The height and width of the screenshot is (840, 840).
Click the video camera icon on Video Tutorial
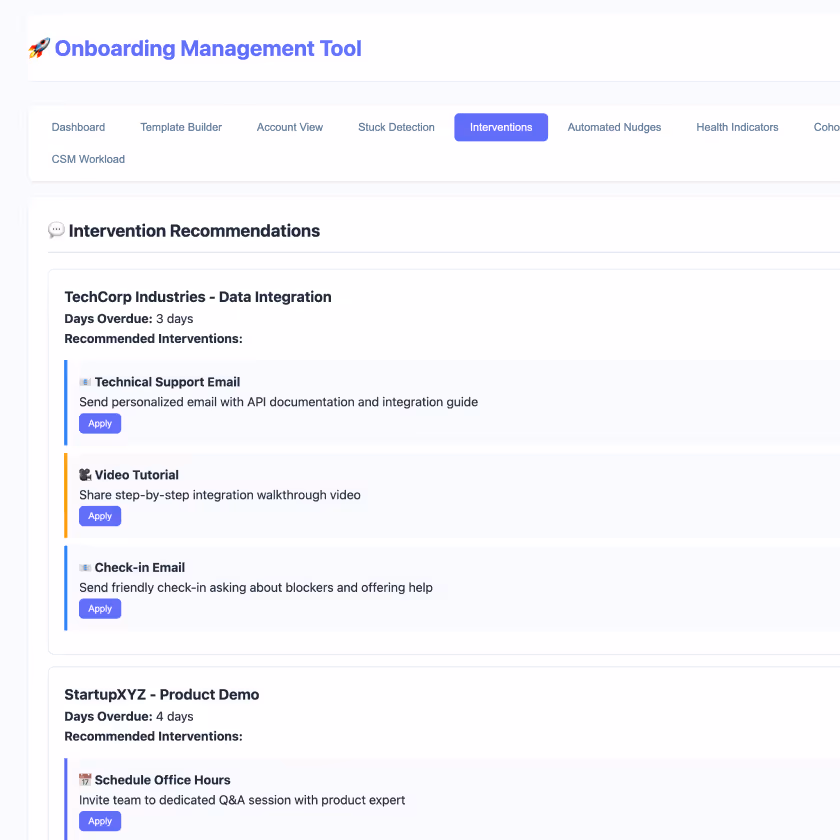pos(87,474)
